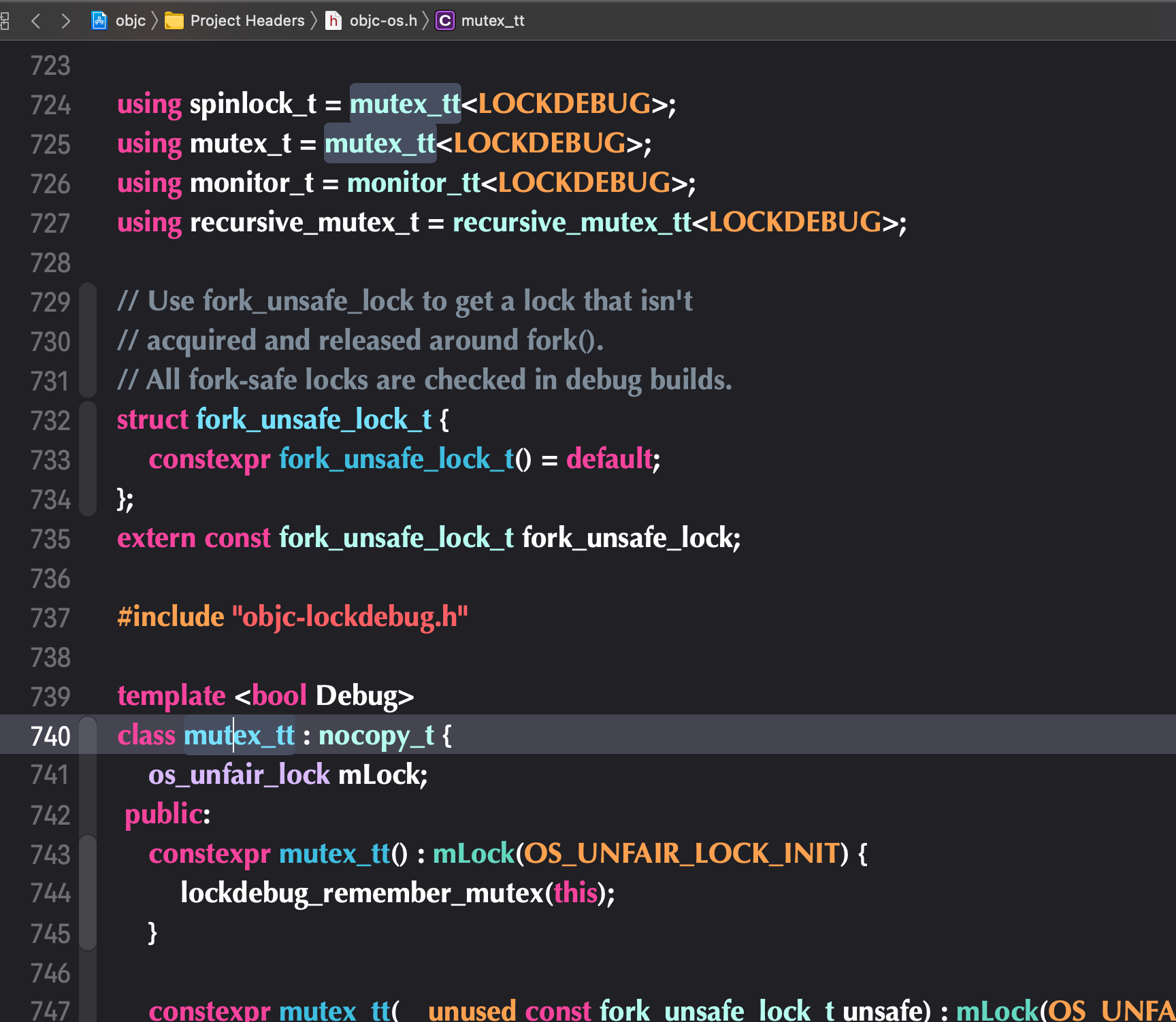1176x1022 pixels.
Task: Click the "objc-lockdebug.h" include string
Action: point(350,617)
